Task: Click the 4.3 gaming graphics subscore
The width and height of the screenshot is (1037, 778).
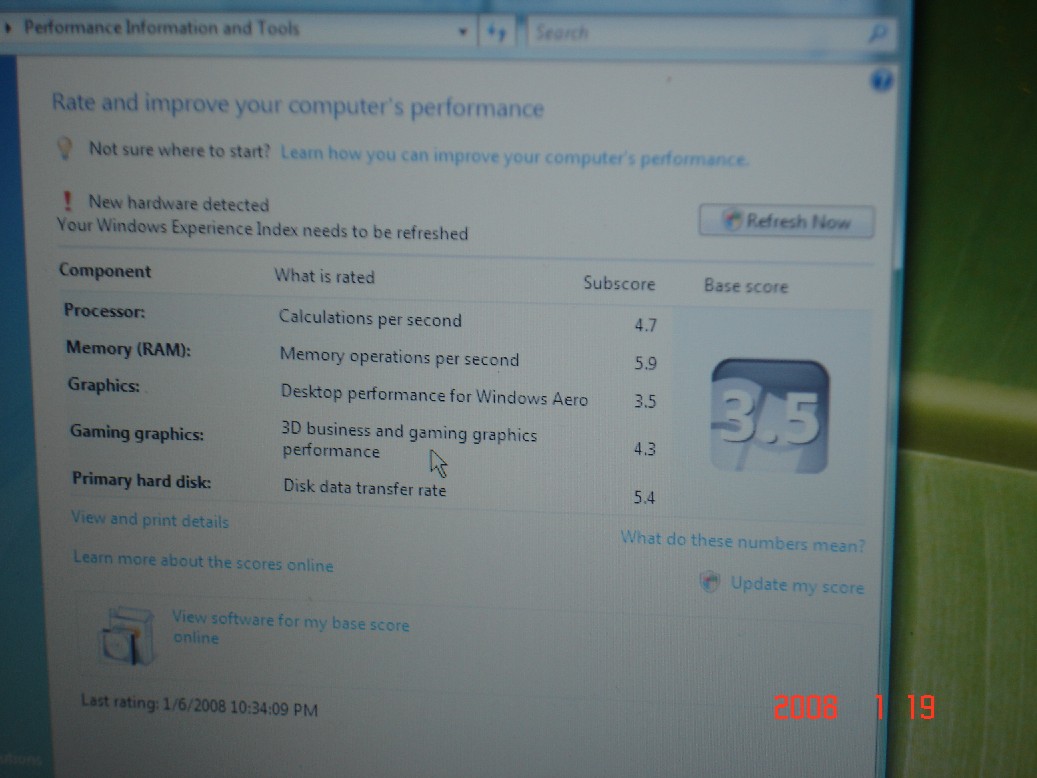Action: click(645, 449)
